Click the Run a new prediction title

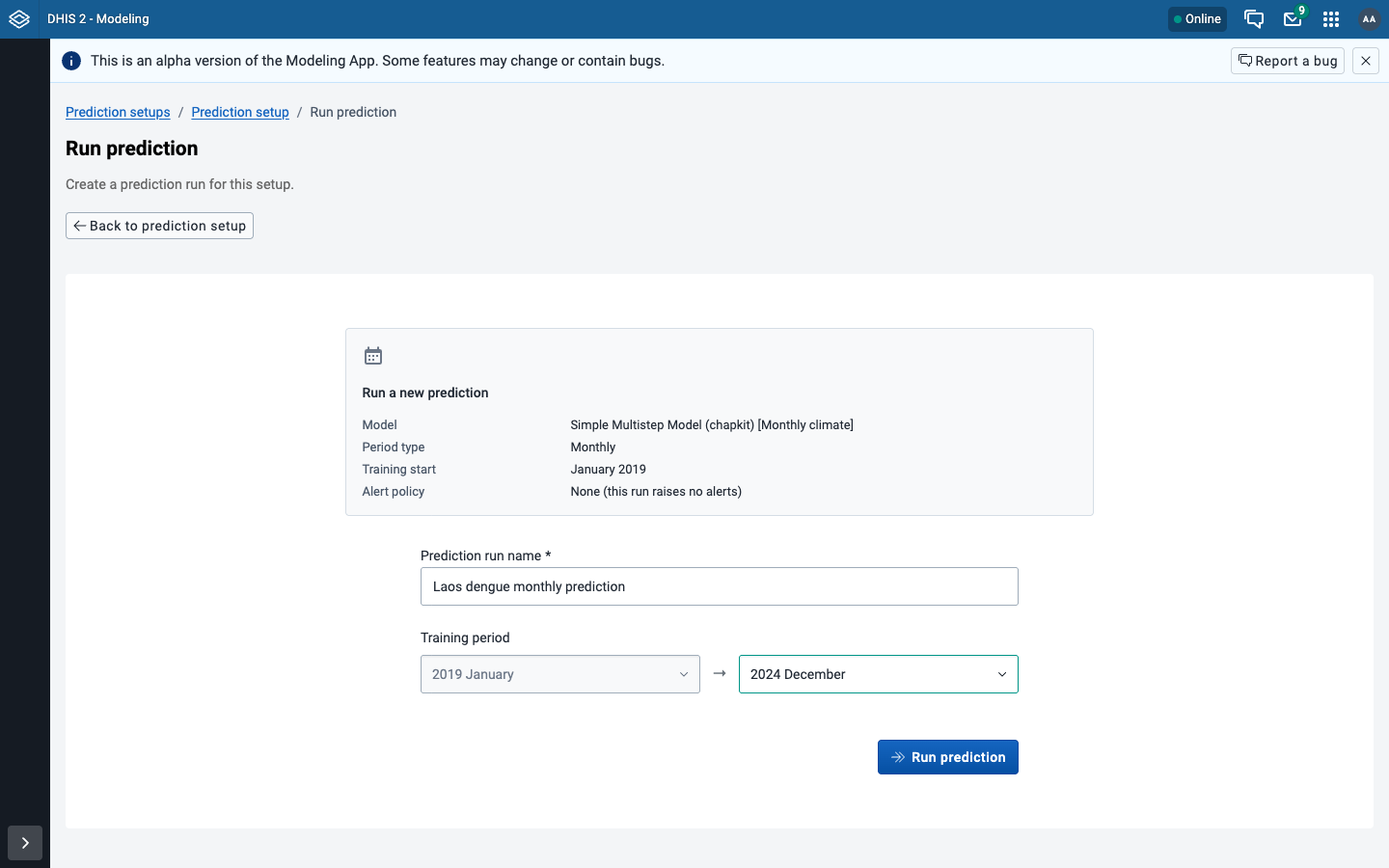(425, 393)
